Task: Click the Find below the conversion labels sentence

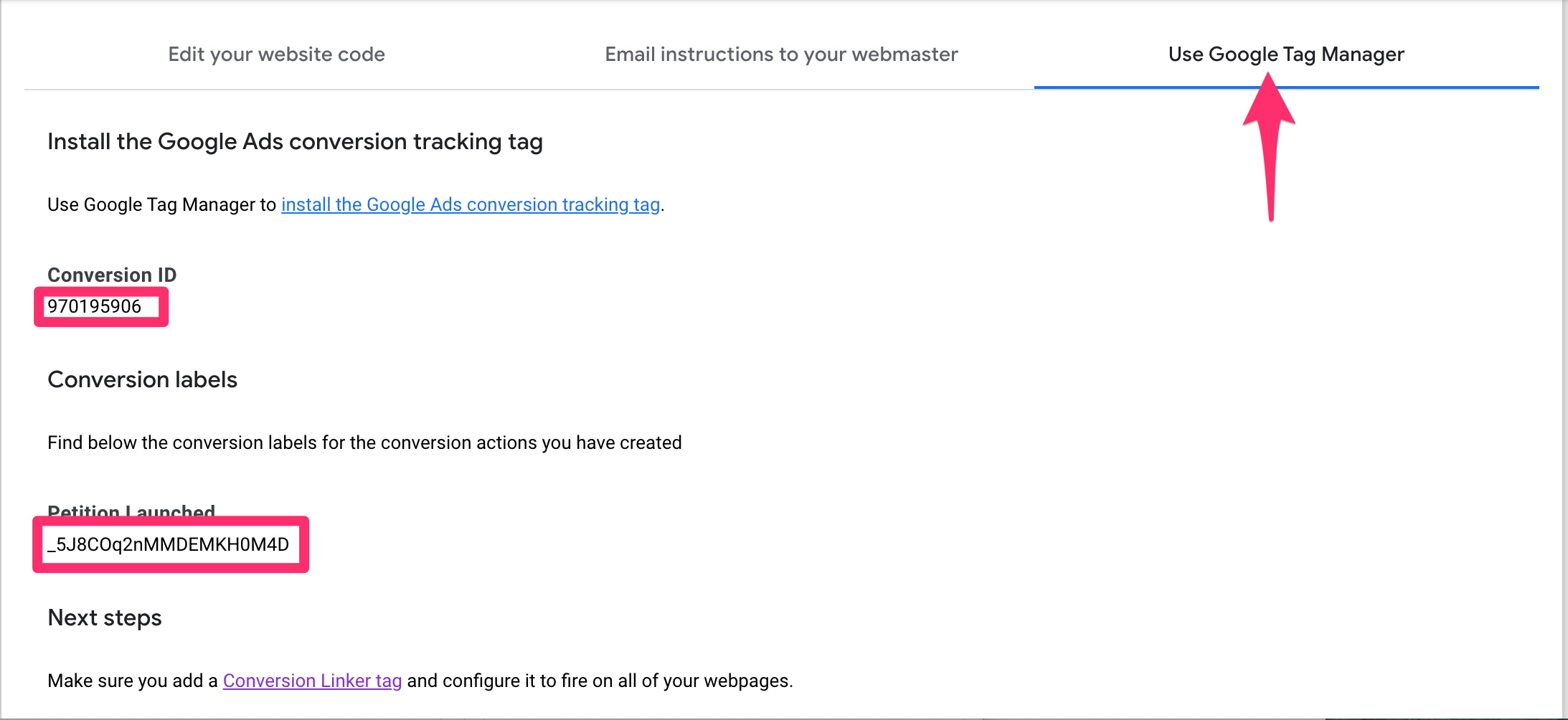Action: click(364, 442)
